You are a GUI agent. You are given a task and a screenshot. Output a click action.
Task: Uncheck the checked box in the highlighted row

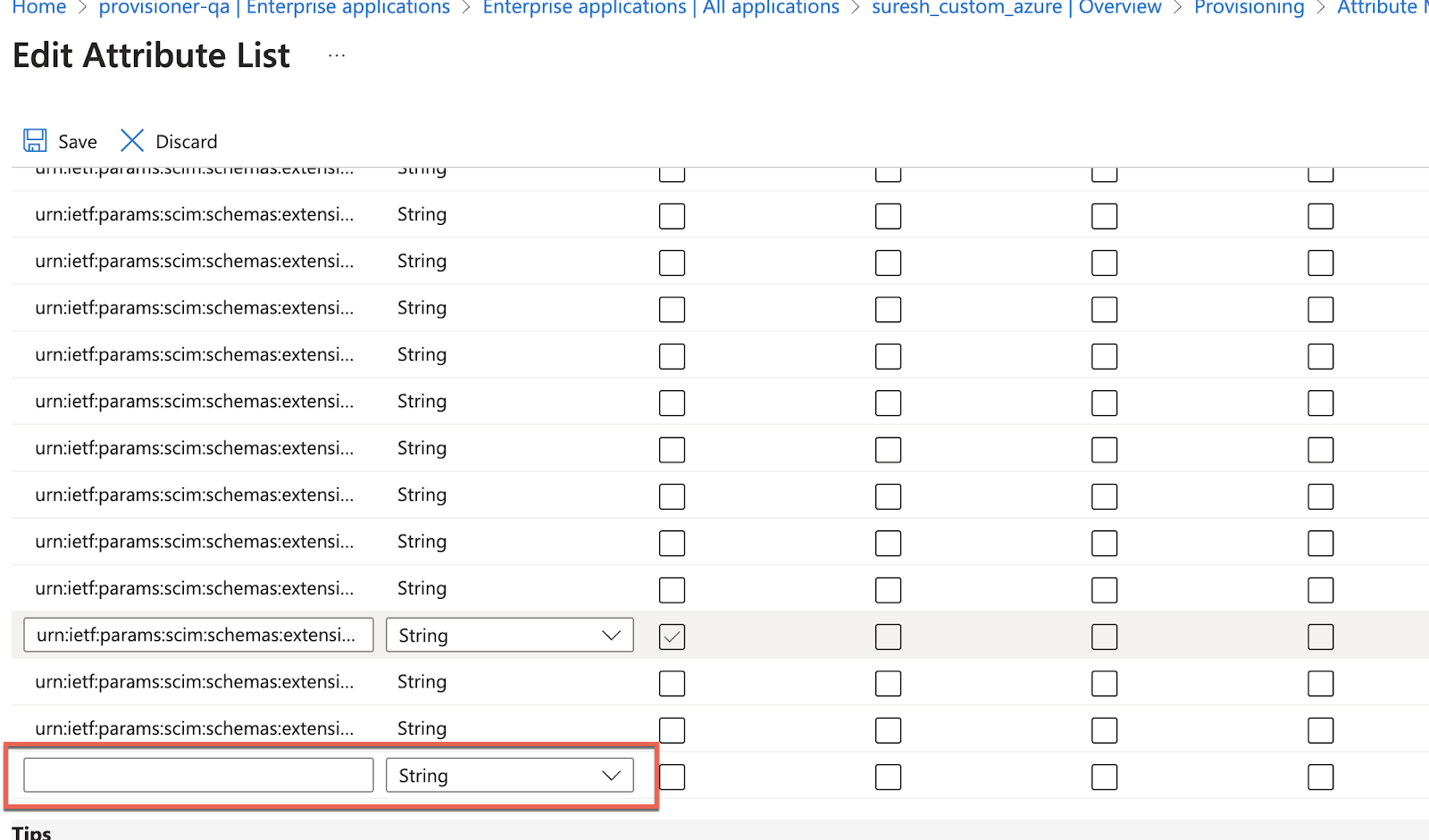click(x=672, y=636)
